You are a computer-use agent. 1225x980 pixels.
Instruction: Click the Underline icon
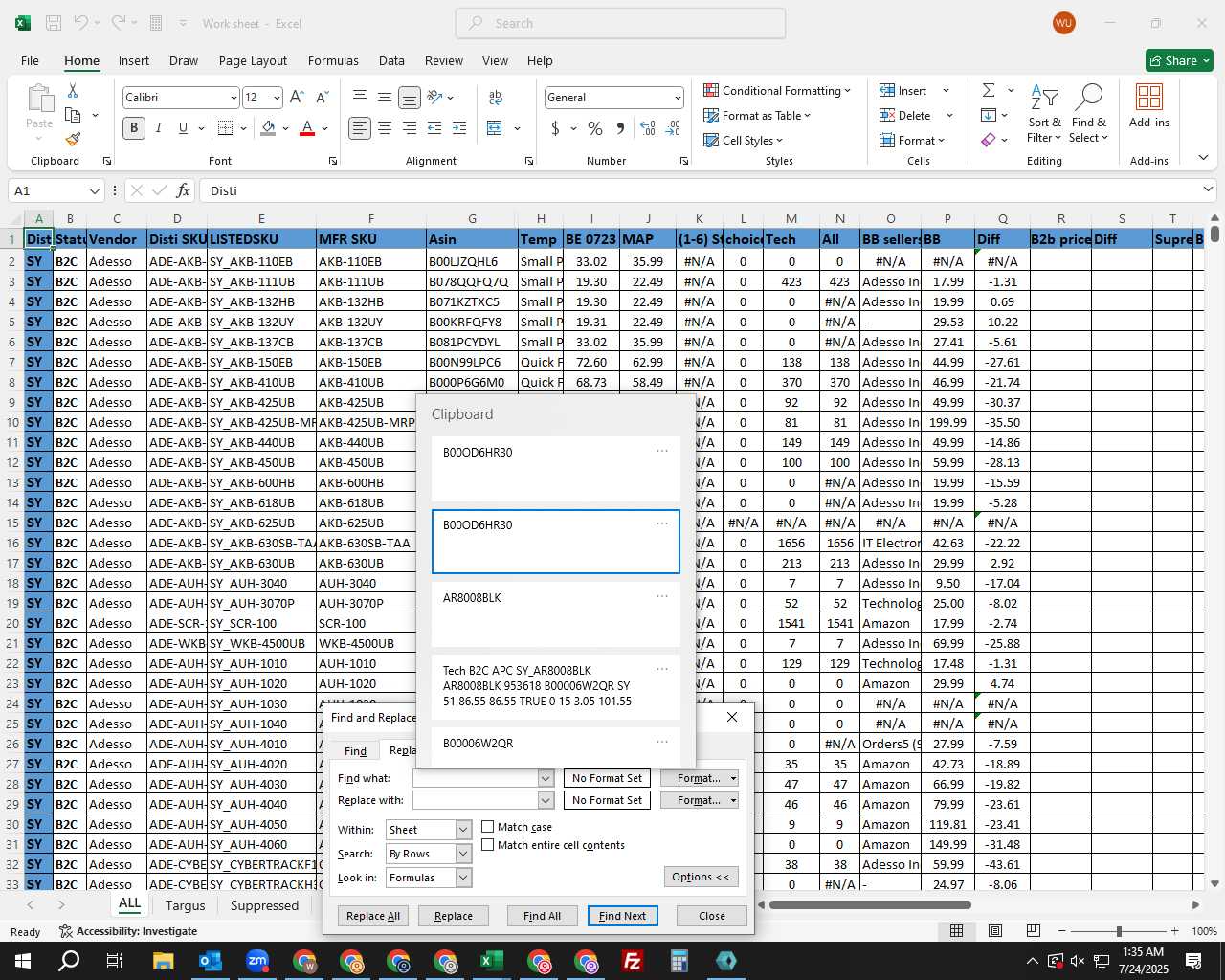click(x=183, y=128)
